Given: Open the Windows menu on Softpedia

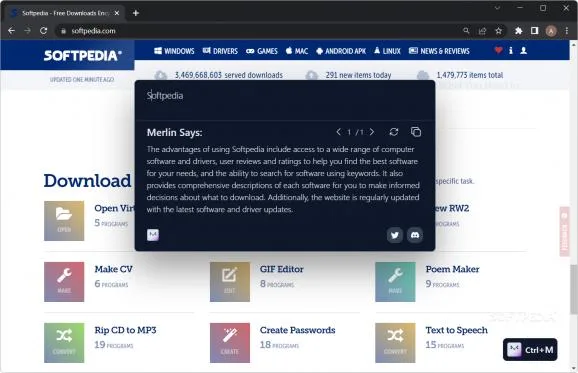Looking at the screenshot, I should pyautogui.click(x=174, y=51).
